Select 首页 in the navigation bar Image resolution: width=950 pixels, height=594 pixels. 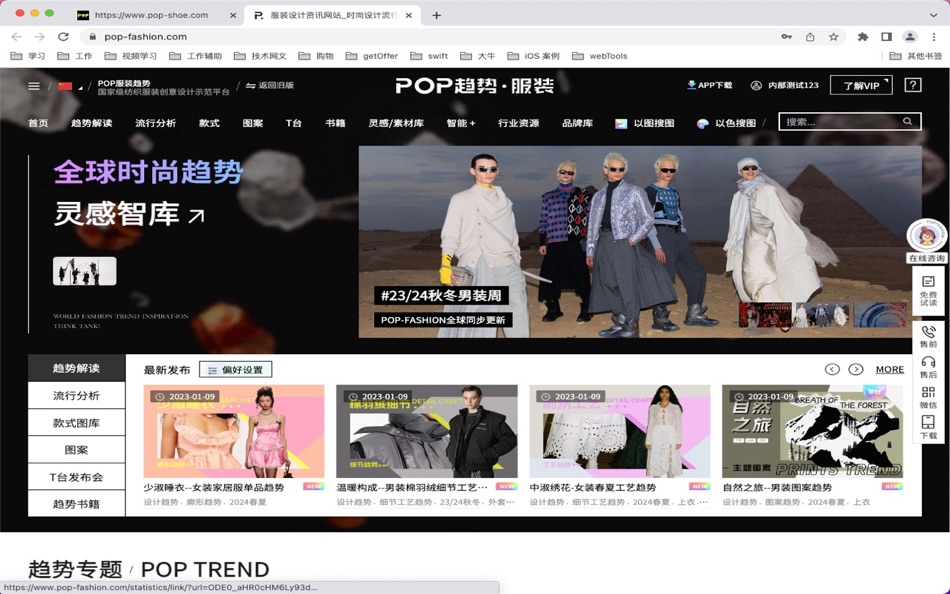pyautogui.click(x=38, y=123)
